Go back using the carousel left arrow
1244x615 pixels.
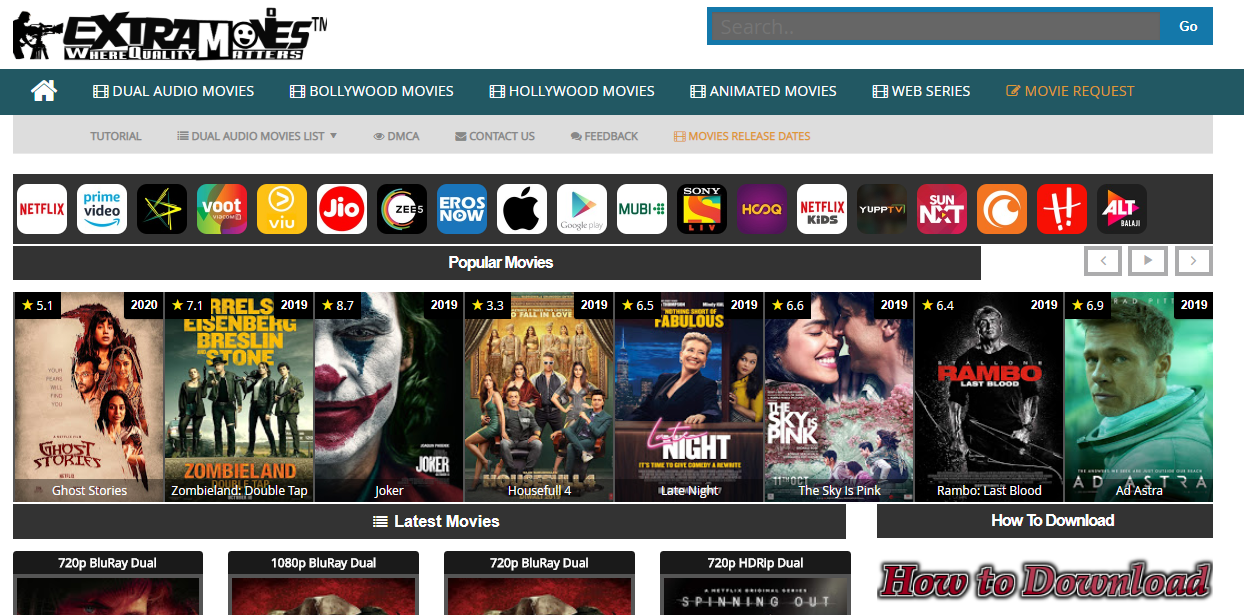[x=1102, y=260]
